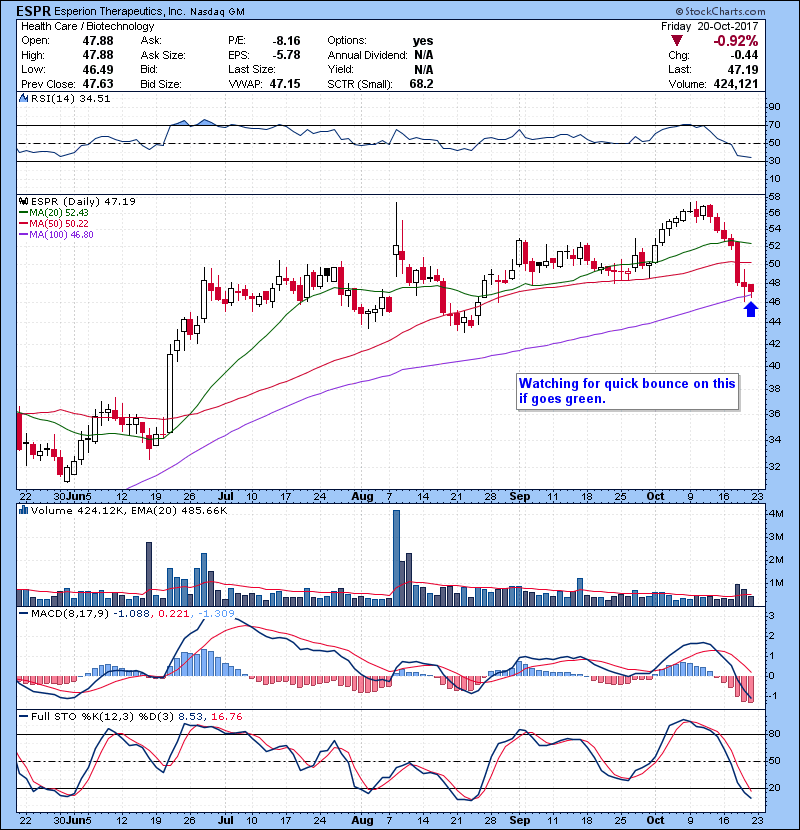Click the Last value 47.19 in the header
The image size is (800, 830).
pos(743,69)
